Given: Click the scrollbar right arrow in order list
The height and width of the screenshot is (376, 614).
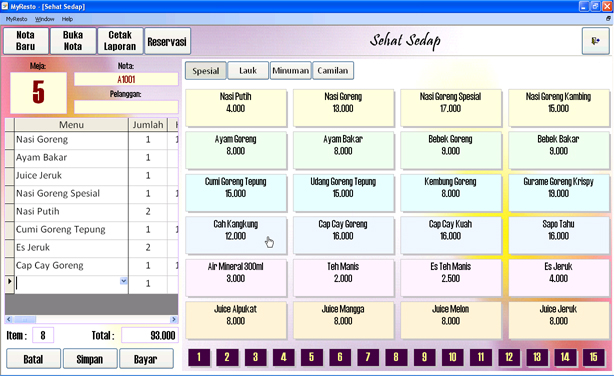Looking at the screenshot, I should [174, 320].
